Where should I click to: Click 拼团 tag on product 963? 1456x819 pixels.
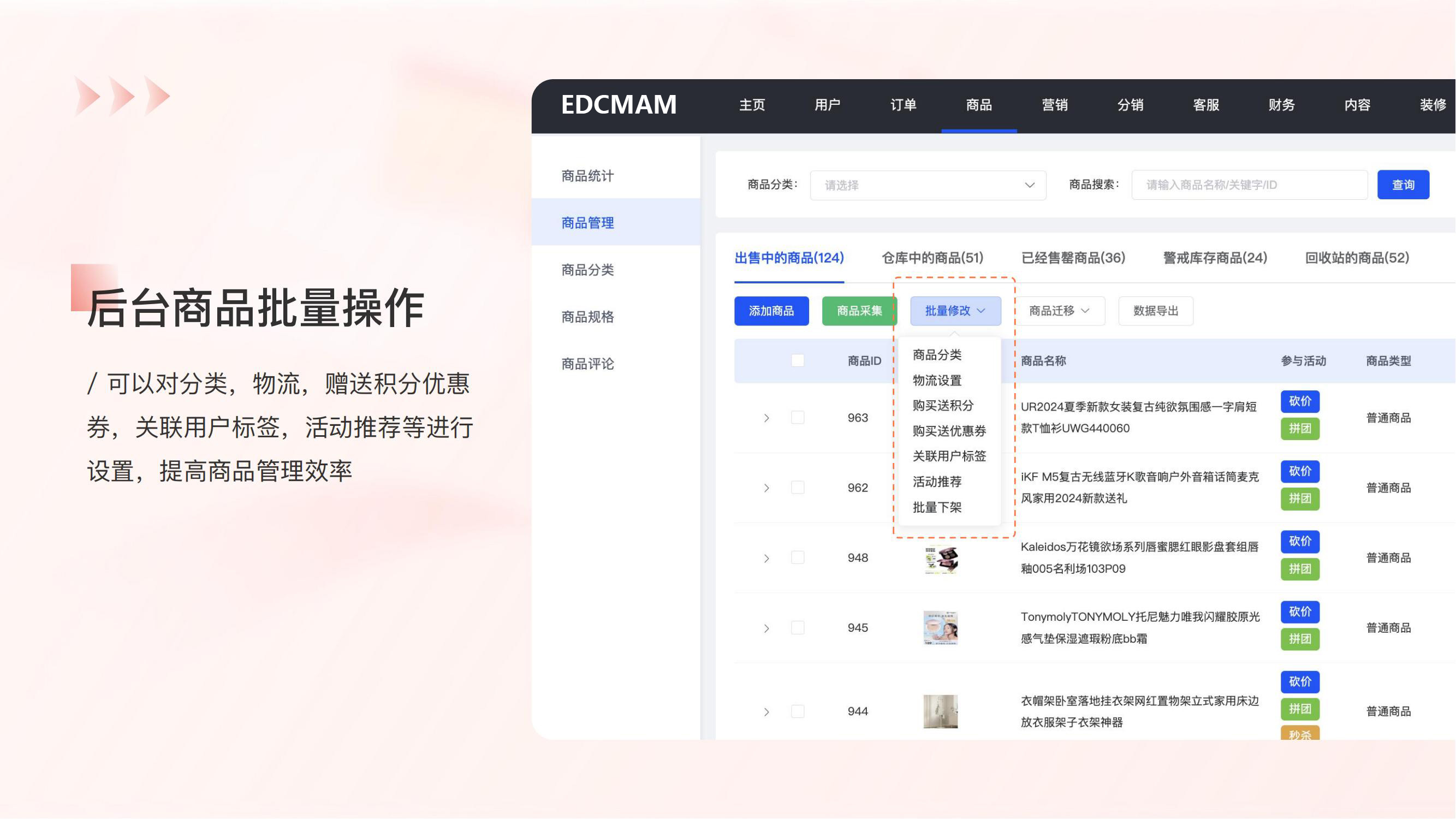1300,429
